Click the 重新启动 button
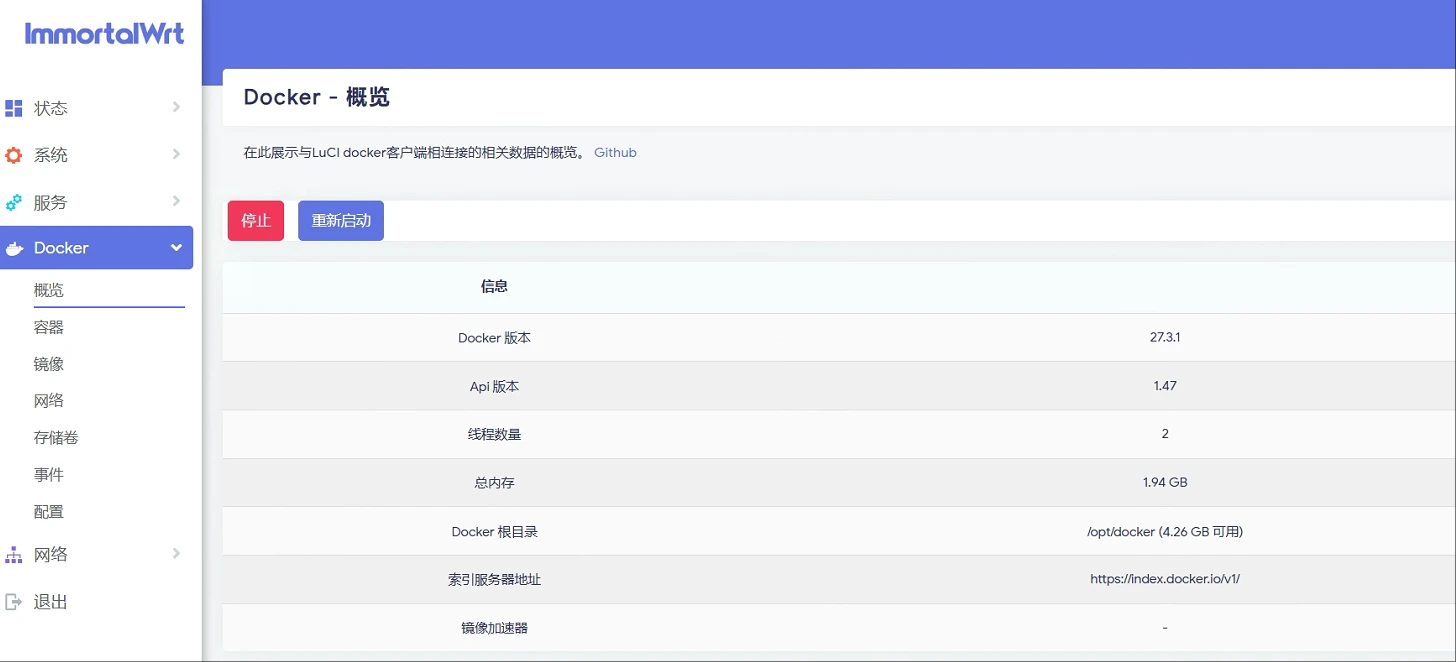Viewport: 1456px width, 662px height. [x=341, y=221]
